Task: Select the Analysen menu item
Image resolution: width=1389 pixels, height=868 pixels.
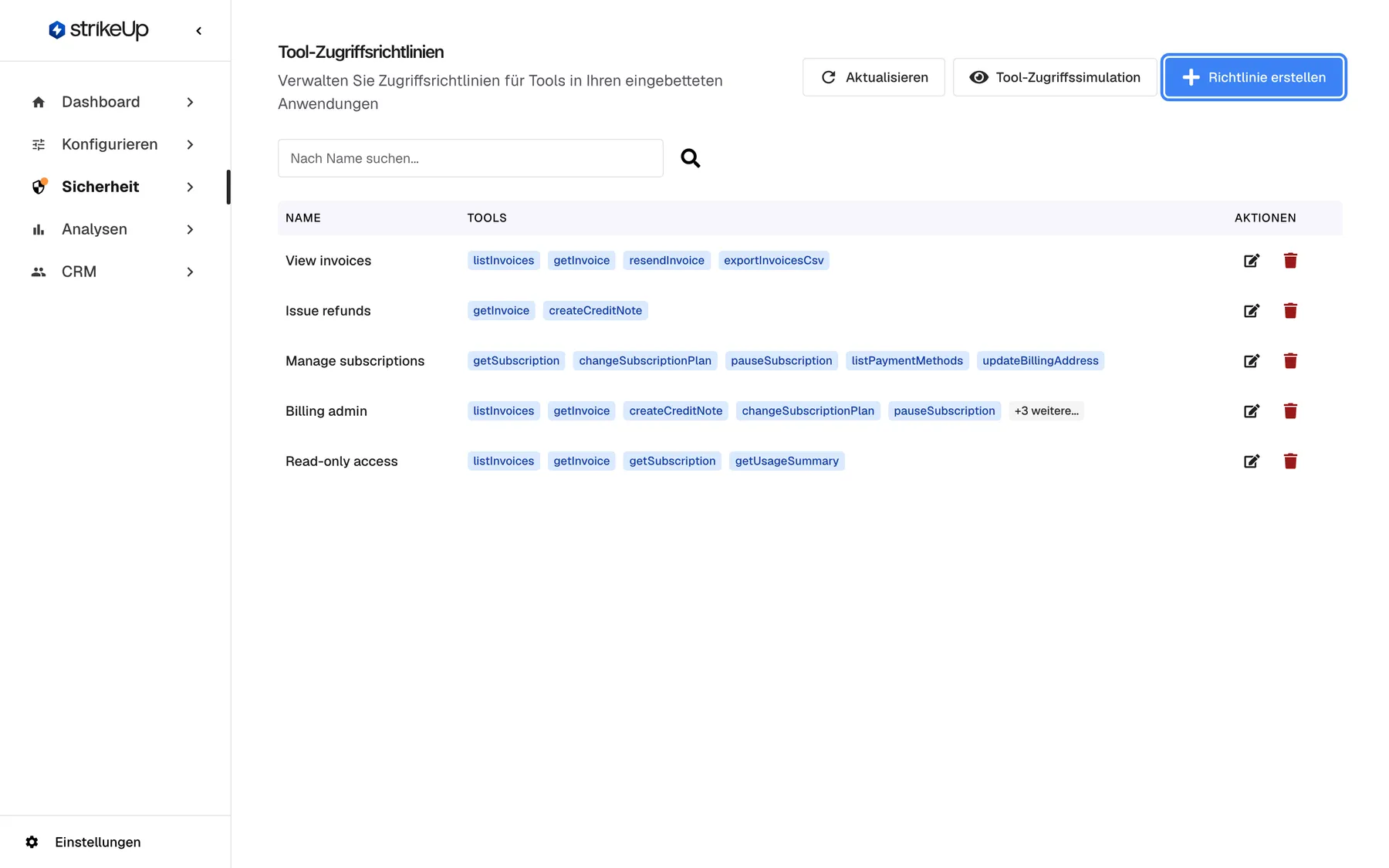Action: click(114, 229)
